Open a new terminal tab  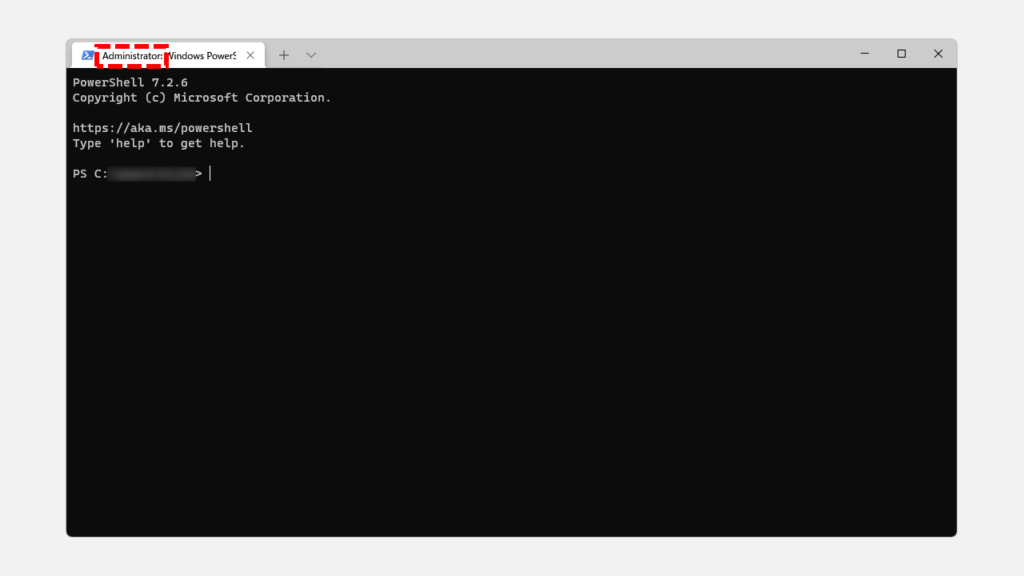pos(283,56)
